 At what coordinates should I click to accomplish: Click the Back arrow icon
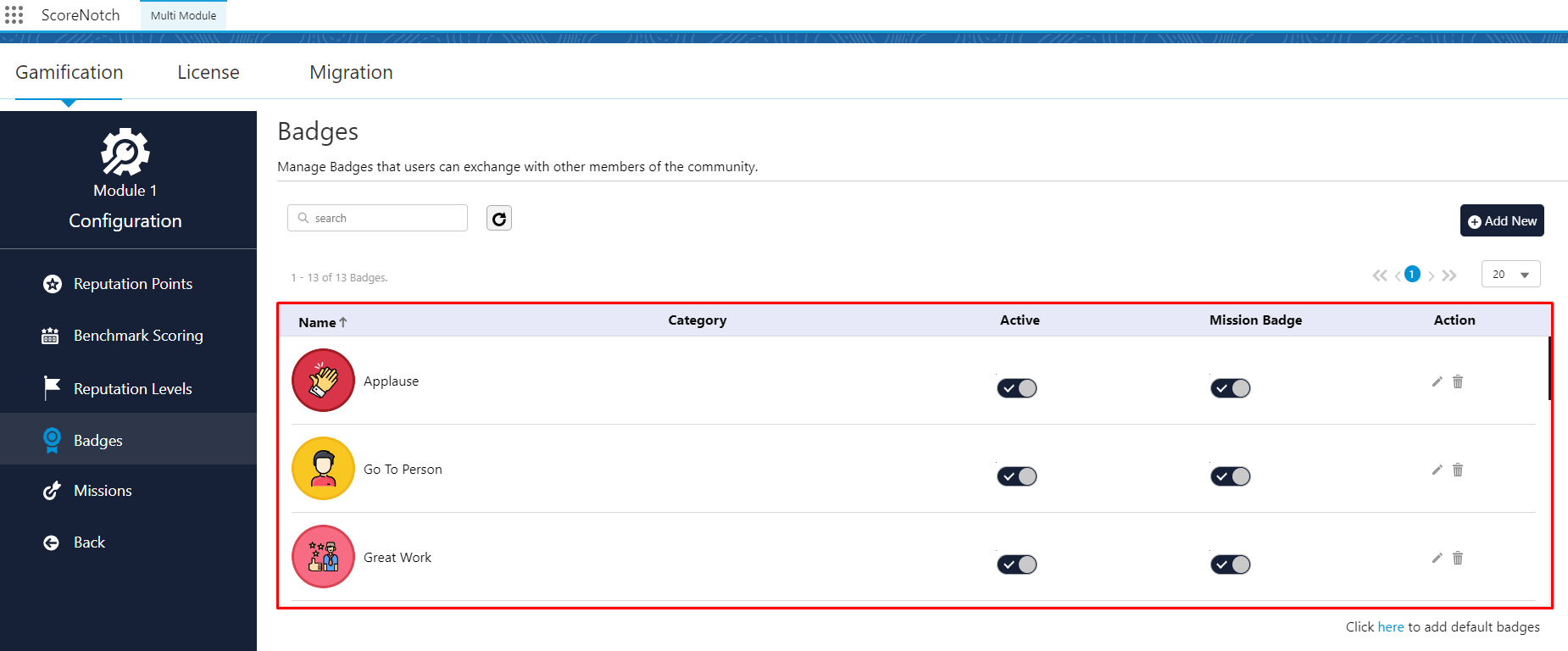point(52,542)
